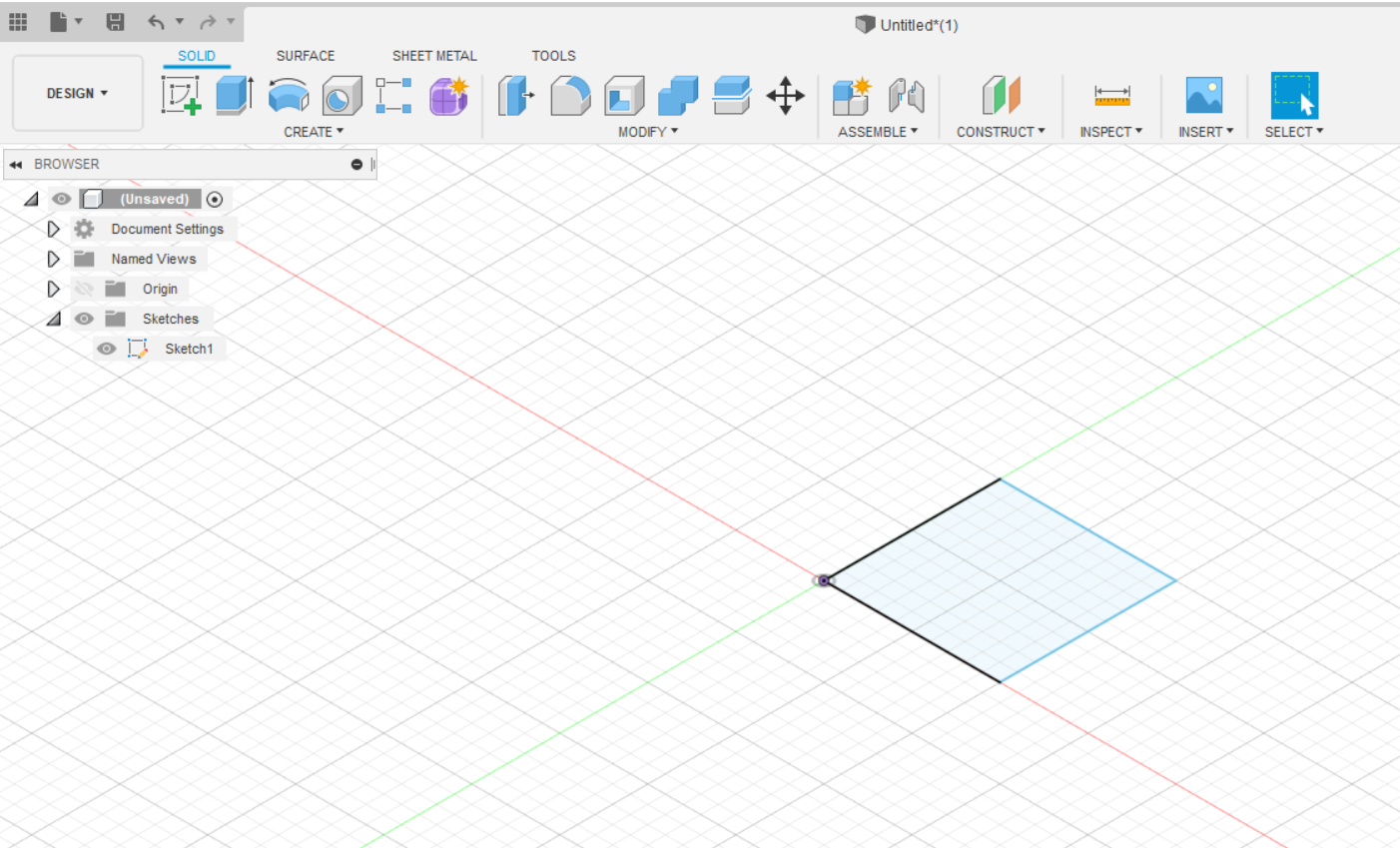Open the INSPECT menu dropdown

1111,132
